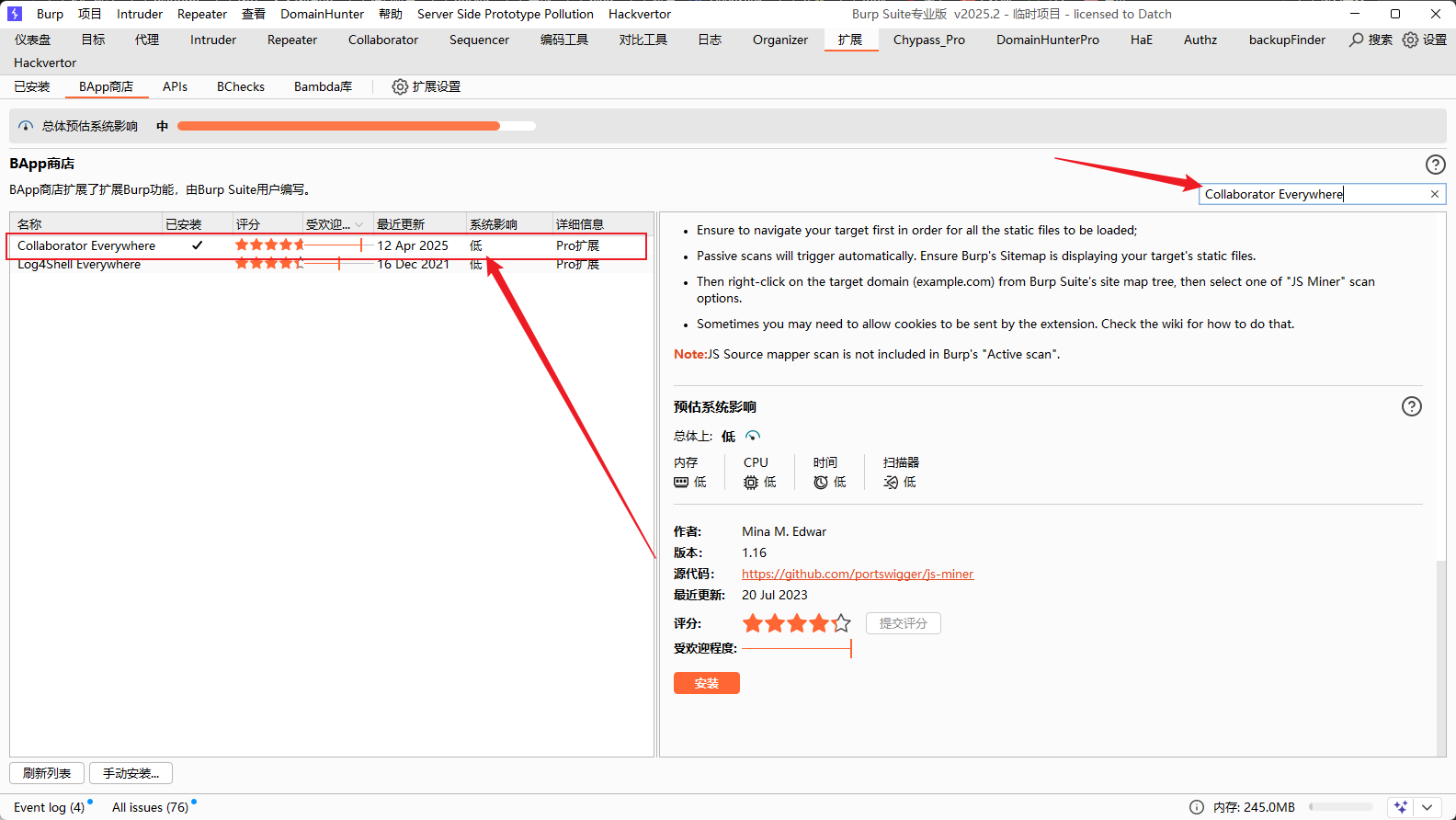Click the time impact clock icon
1456x820 pixels.
pyautogui.click(x=821, y=482)
